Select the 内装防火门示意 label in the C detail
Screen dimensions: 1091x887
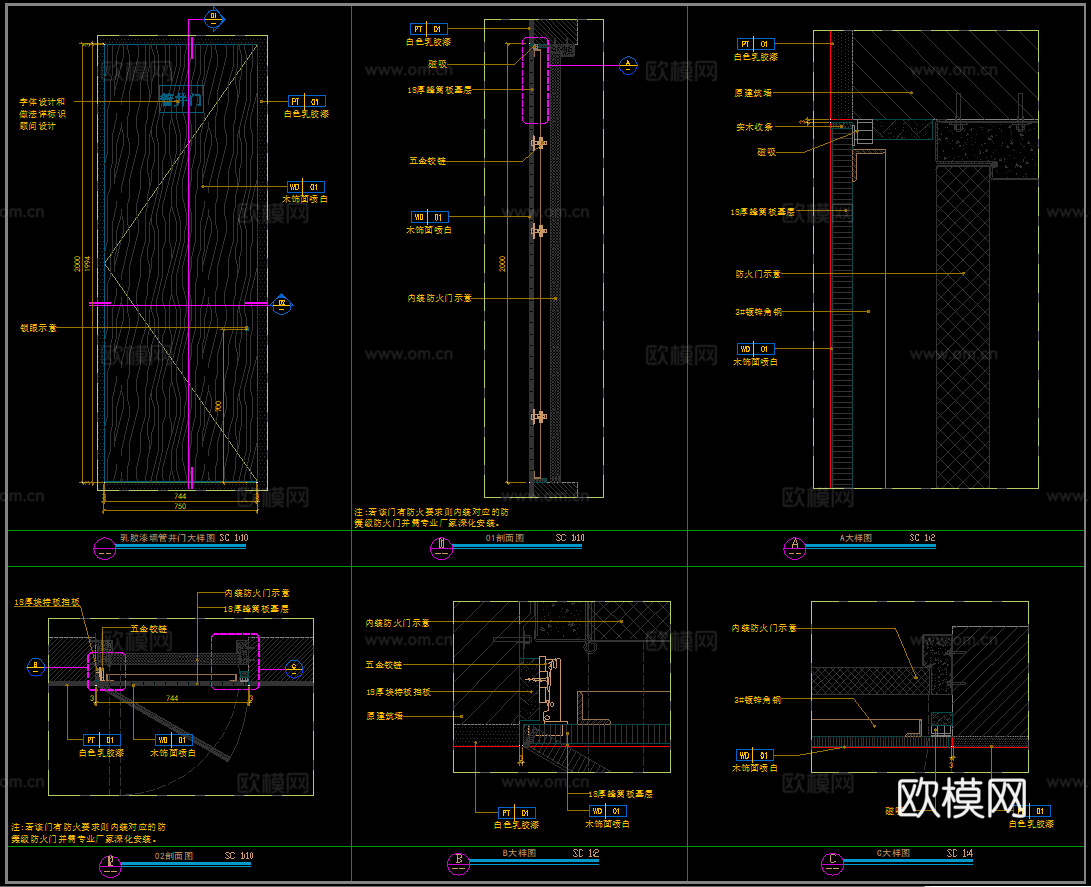pyautogui.click(x=764, y=628)
